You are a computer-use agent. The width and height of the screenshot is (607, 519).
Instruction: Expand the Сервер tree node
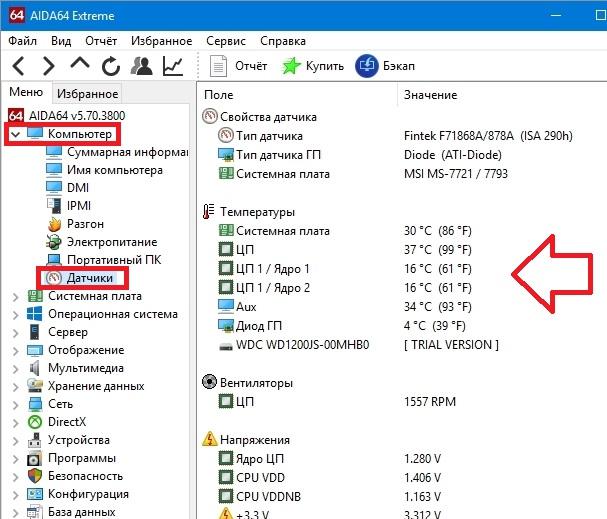coord(15,333)
